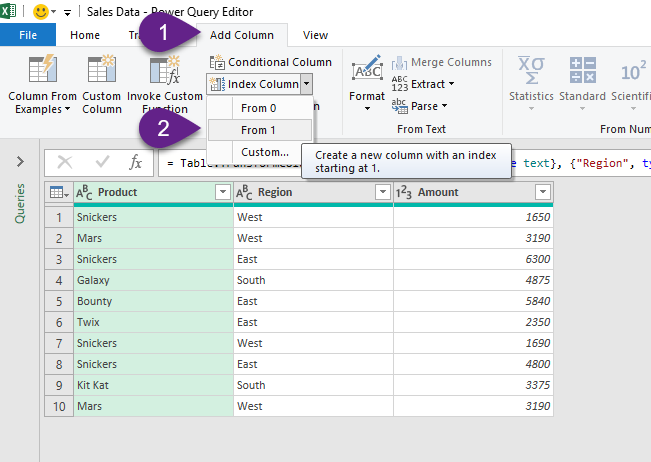This screenshot has width=651, height=462.
Task: Open the File tab
Action: tap(28, 35)
